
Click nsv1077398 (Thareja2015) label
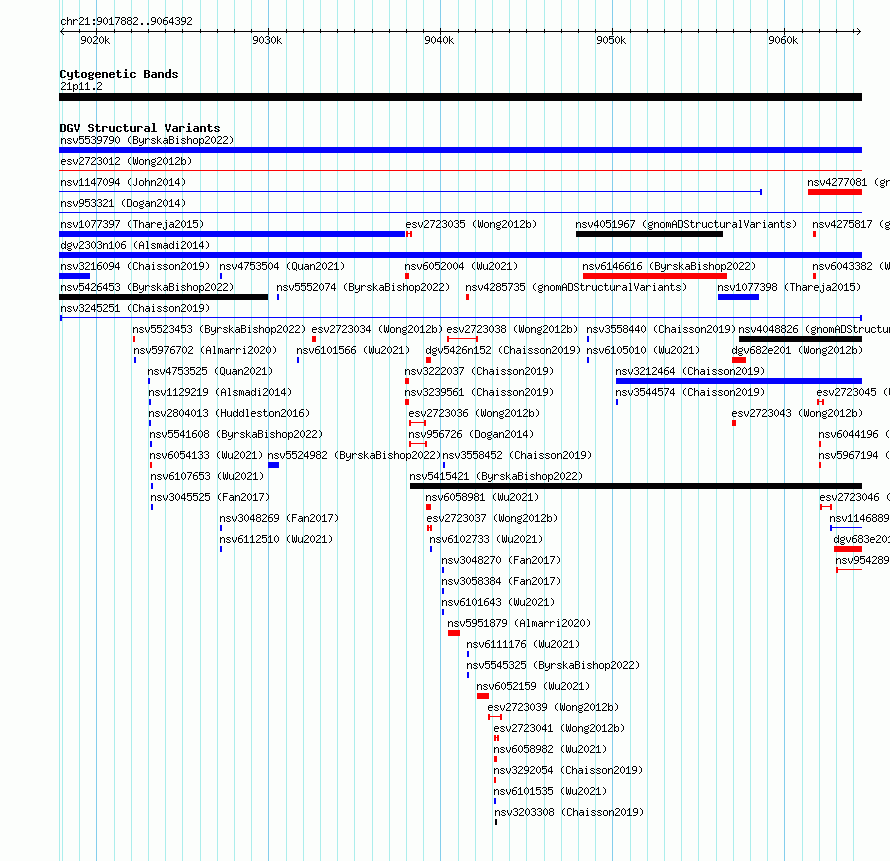(x=789, y=287)
